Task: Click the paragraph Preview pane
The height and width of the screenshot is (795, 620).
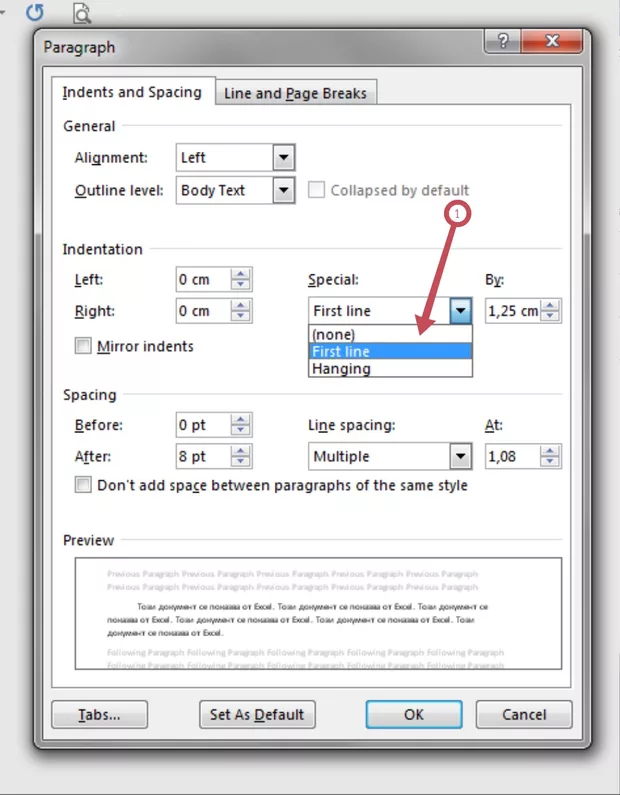Action: (x=318, y=613)
